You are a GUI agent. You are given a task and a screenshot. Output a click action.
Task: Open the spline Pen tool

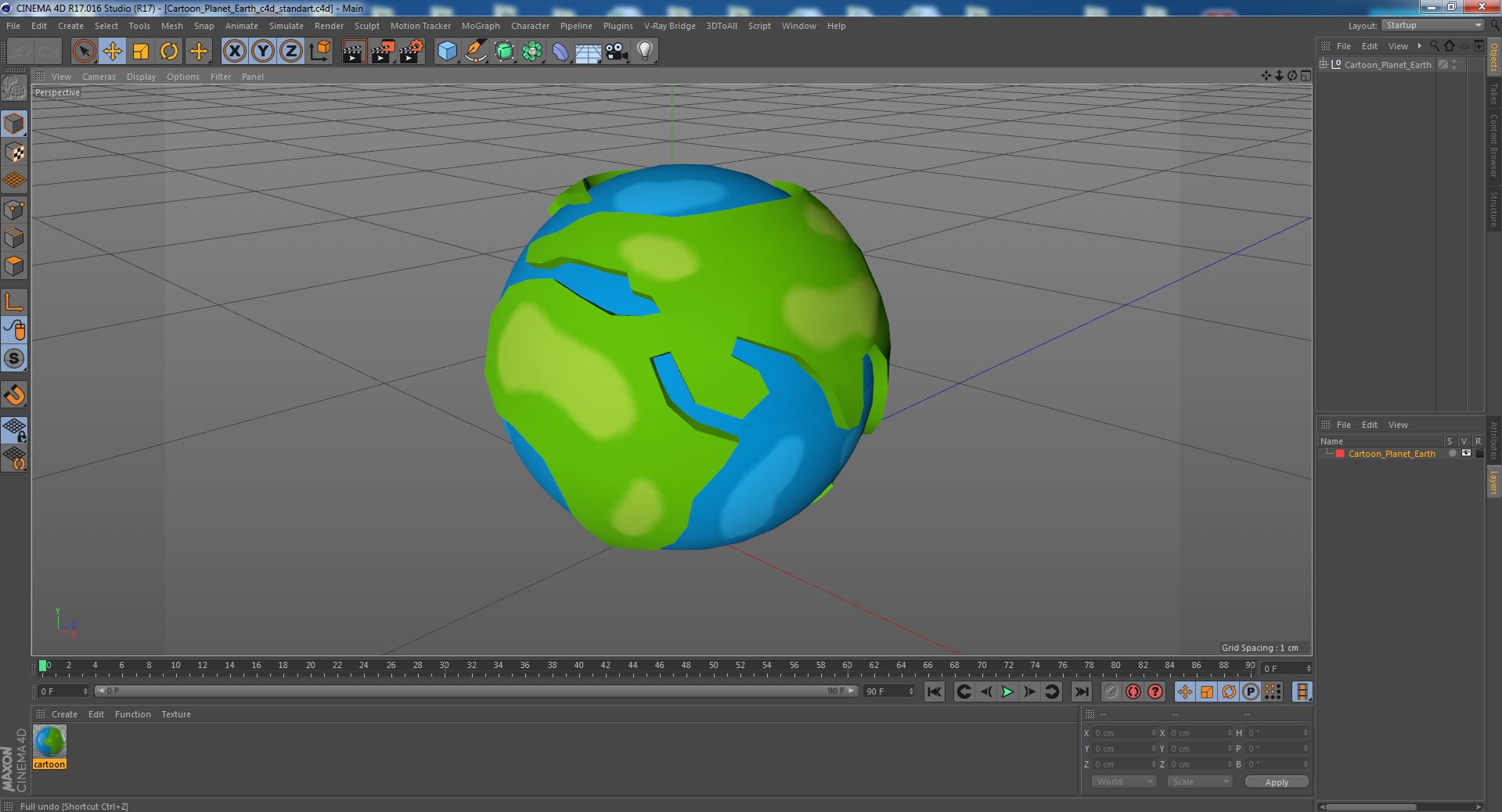(475, 52)
